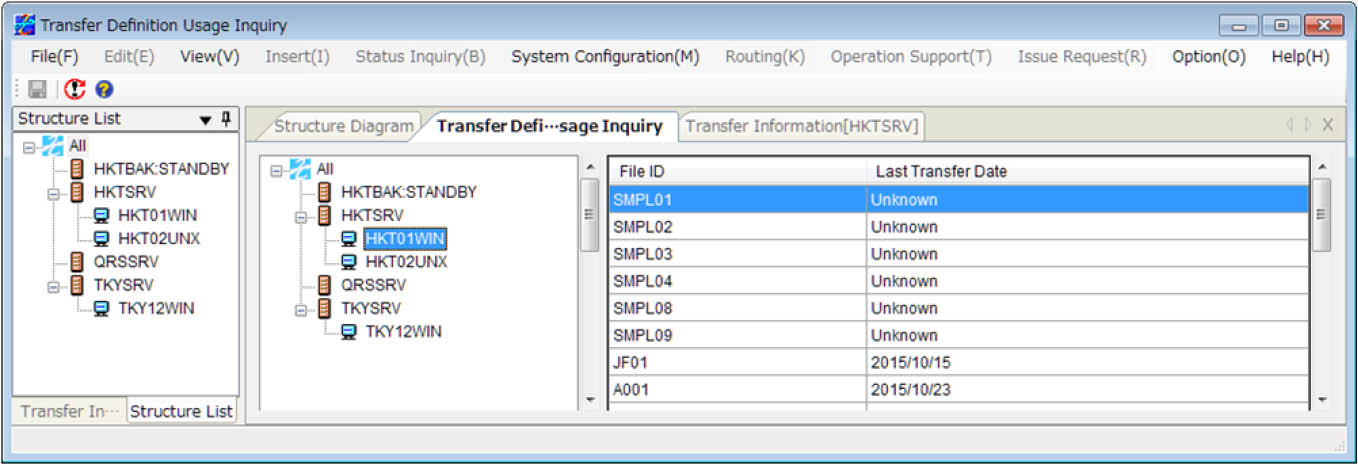Open the View(V) menu
The width and height of the screenshot is (1358, 465).
click(x=209, y=57)
